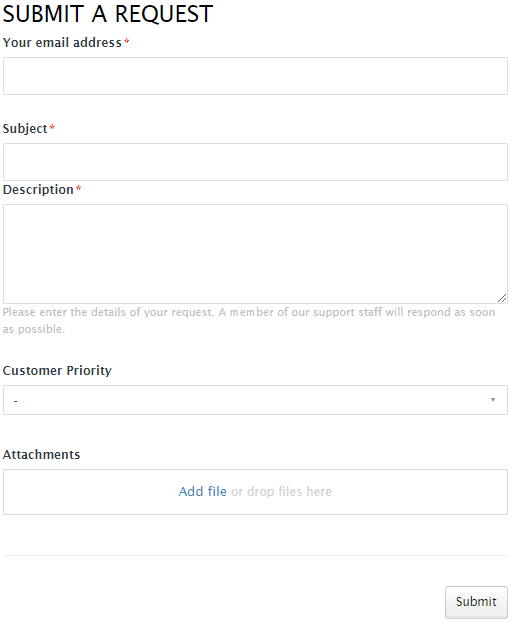Click the Customer Priority label
516x628 pixels.
pyautogui.click(x=57, y=370)
